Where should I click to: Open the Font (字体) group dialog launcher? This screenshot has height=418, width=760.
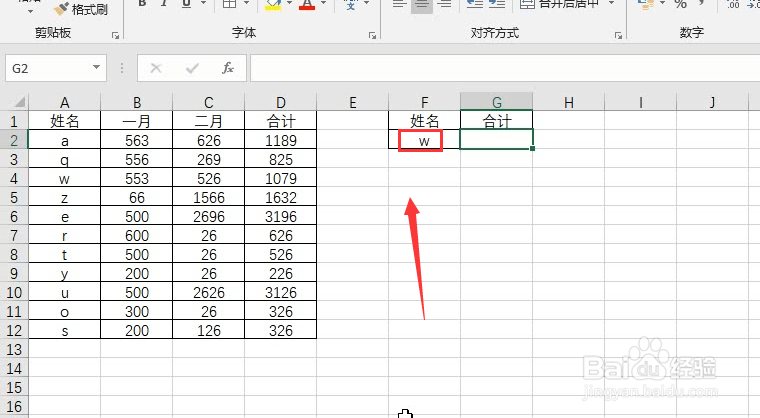click(372, 35)
